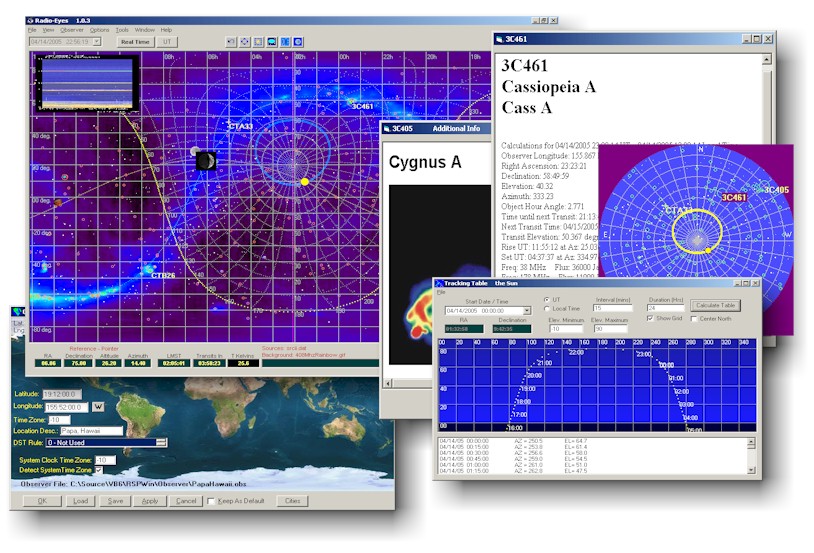The image size is (814, 553).
Task: Click the UT button in Radio-Eyes toolbar
Action: point(167,42)
